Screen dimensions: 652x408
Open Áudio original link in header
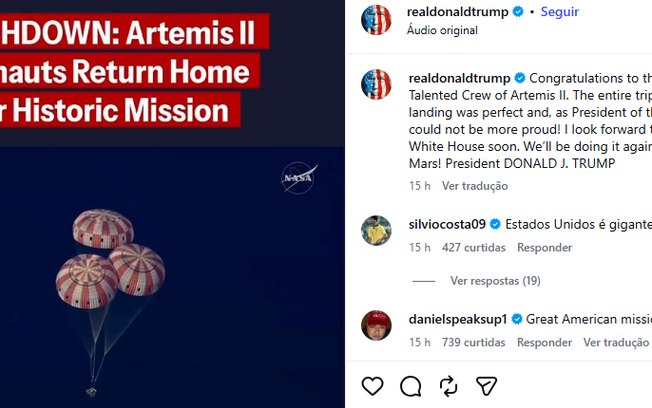click(442, 30)
